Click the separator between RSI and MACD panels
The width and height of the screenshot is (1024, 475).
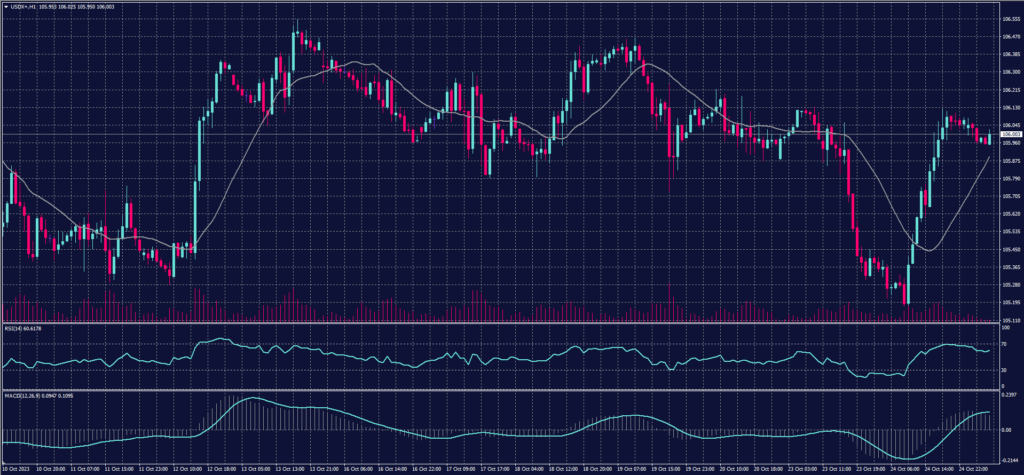[x=500, y=391]
